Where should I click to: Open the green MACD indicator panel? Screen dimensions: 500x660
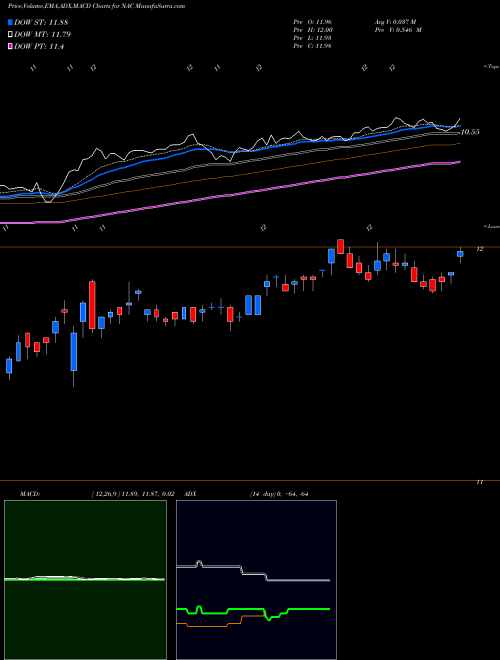85,580
